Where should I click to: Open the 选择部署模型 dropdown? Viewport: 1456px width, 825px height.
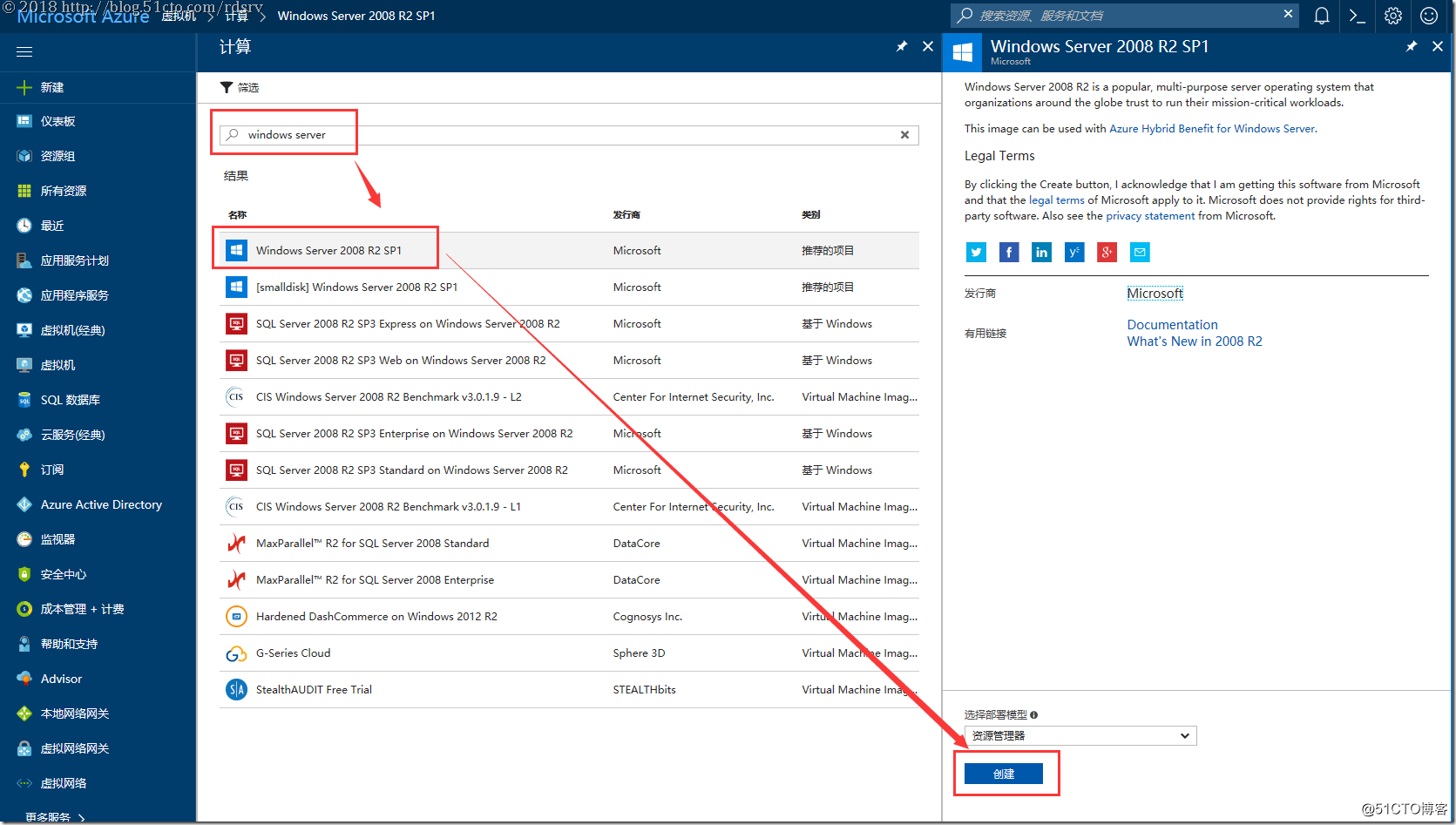(x=1080, y=736)
